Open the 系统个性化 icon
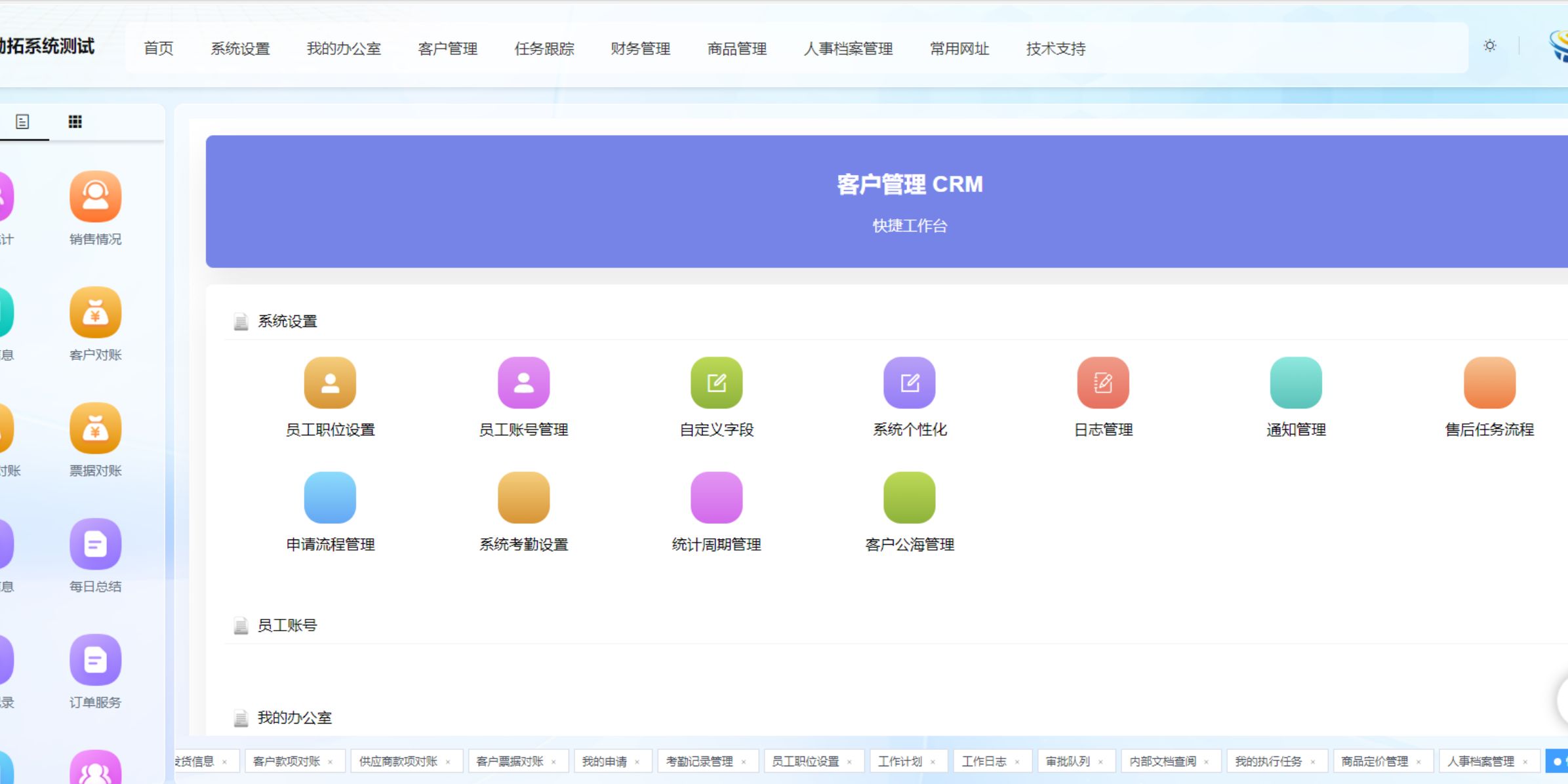The image size is (1568, 784). [910, 383]
